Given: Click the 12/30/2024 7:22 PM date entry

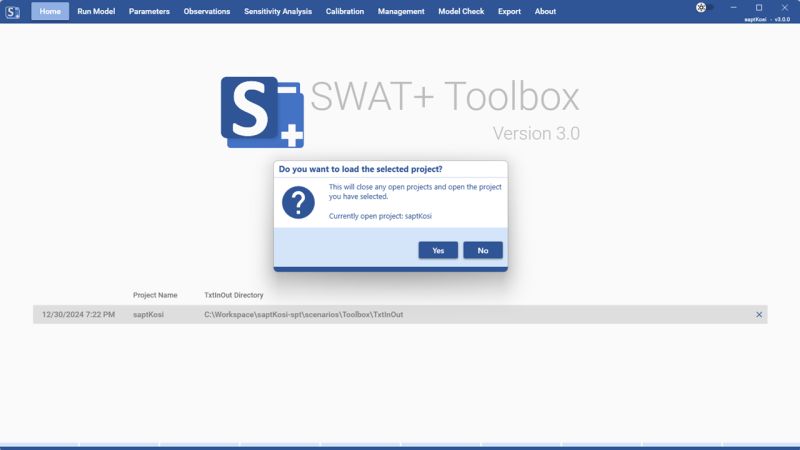Looking at the screenshot, I should coord(78,315).
